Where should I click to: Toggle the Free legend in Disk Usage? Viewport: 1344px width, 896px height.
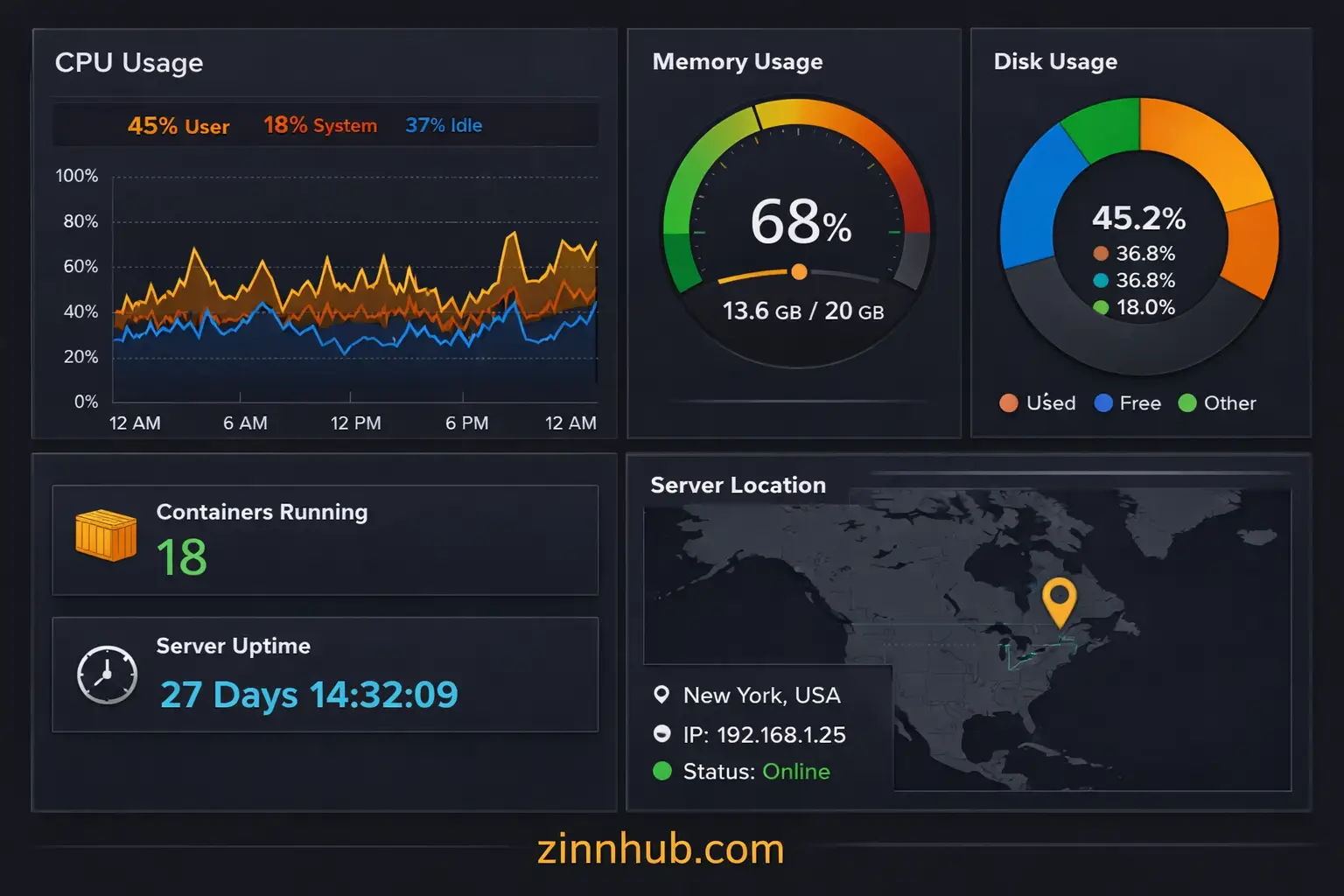click(x=1128, y=402)
